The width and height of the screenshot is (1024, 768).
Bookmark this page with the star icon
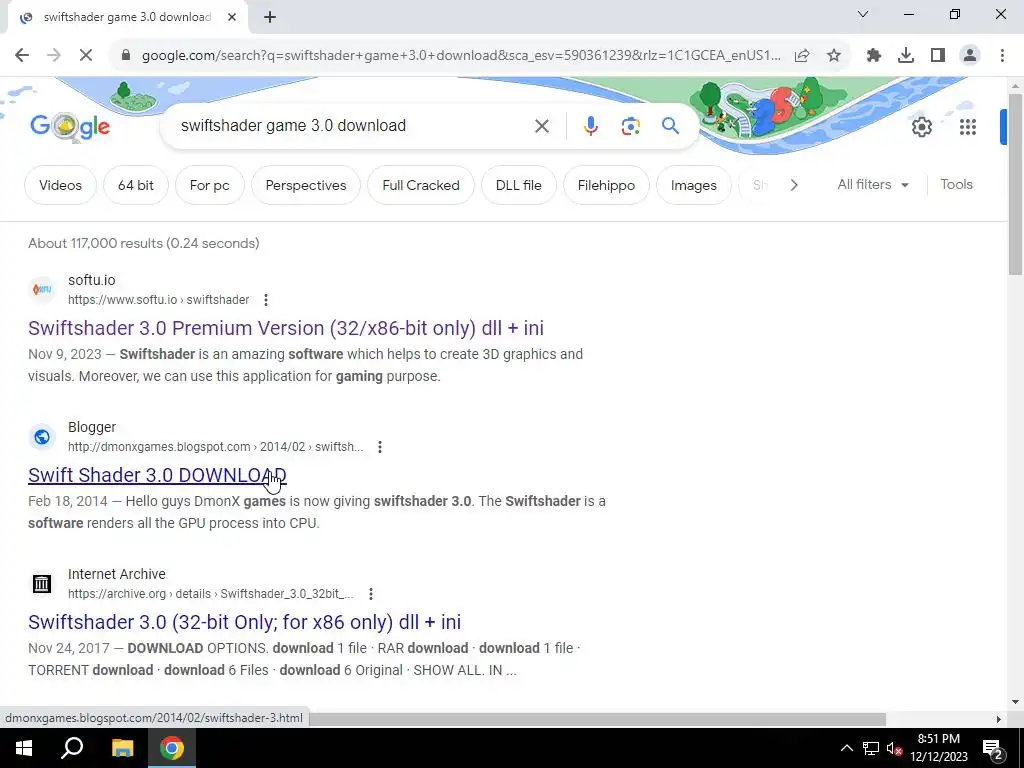tap(834, 56)
